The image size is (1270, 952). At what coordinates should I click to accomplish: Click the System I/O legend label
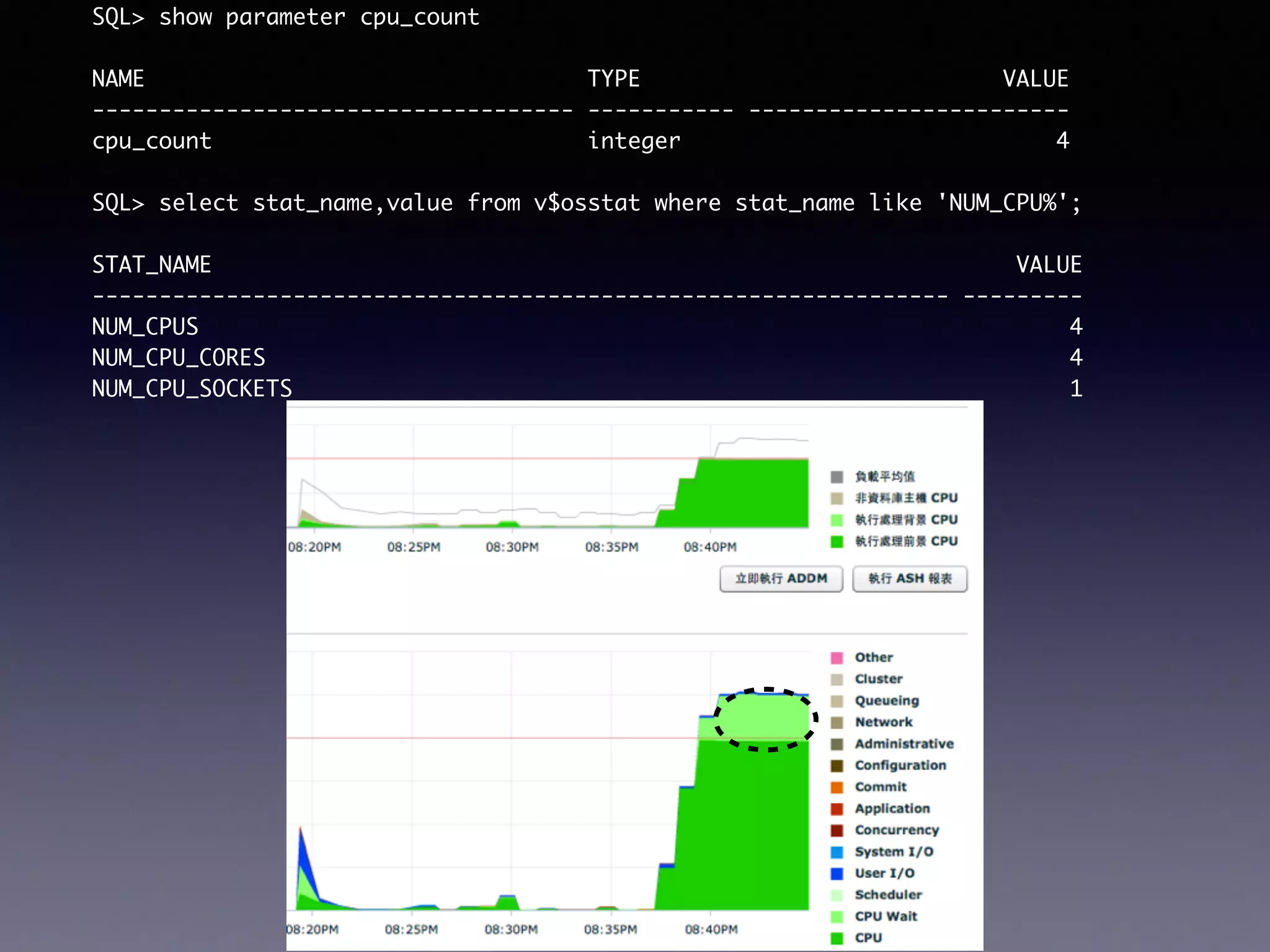894,852
